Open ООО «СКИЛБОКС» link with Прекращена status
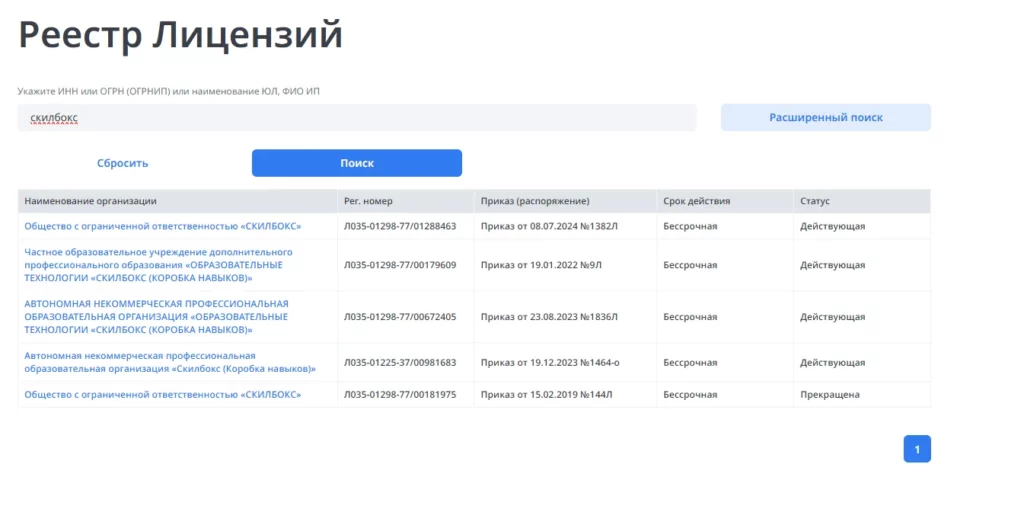The image size is (1024, 509). coord(163,395)
